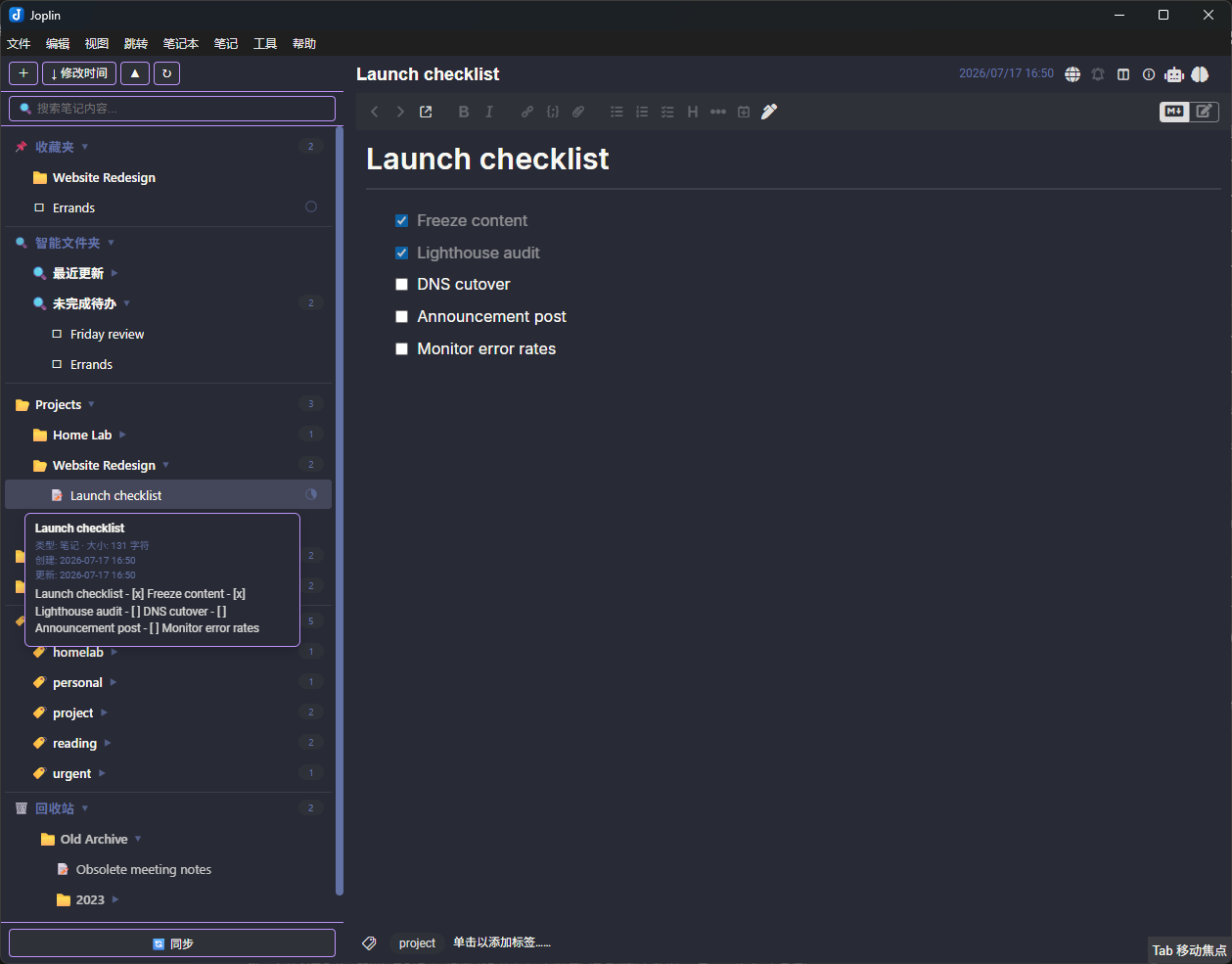Click the brain icon in note header
Screen dimensions: 1232x964
click(x=1201, y=74)
